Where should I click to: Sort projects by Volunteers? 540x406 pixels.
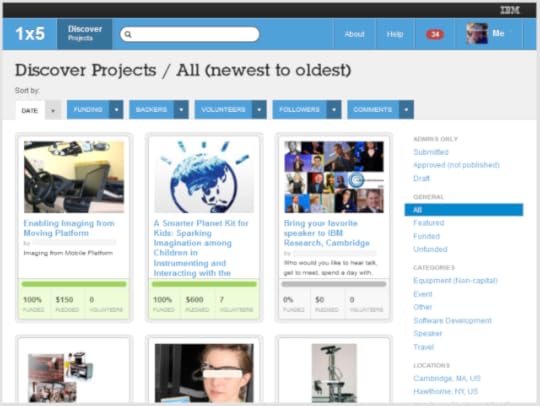[x=223, y=110]
